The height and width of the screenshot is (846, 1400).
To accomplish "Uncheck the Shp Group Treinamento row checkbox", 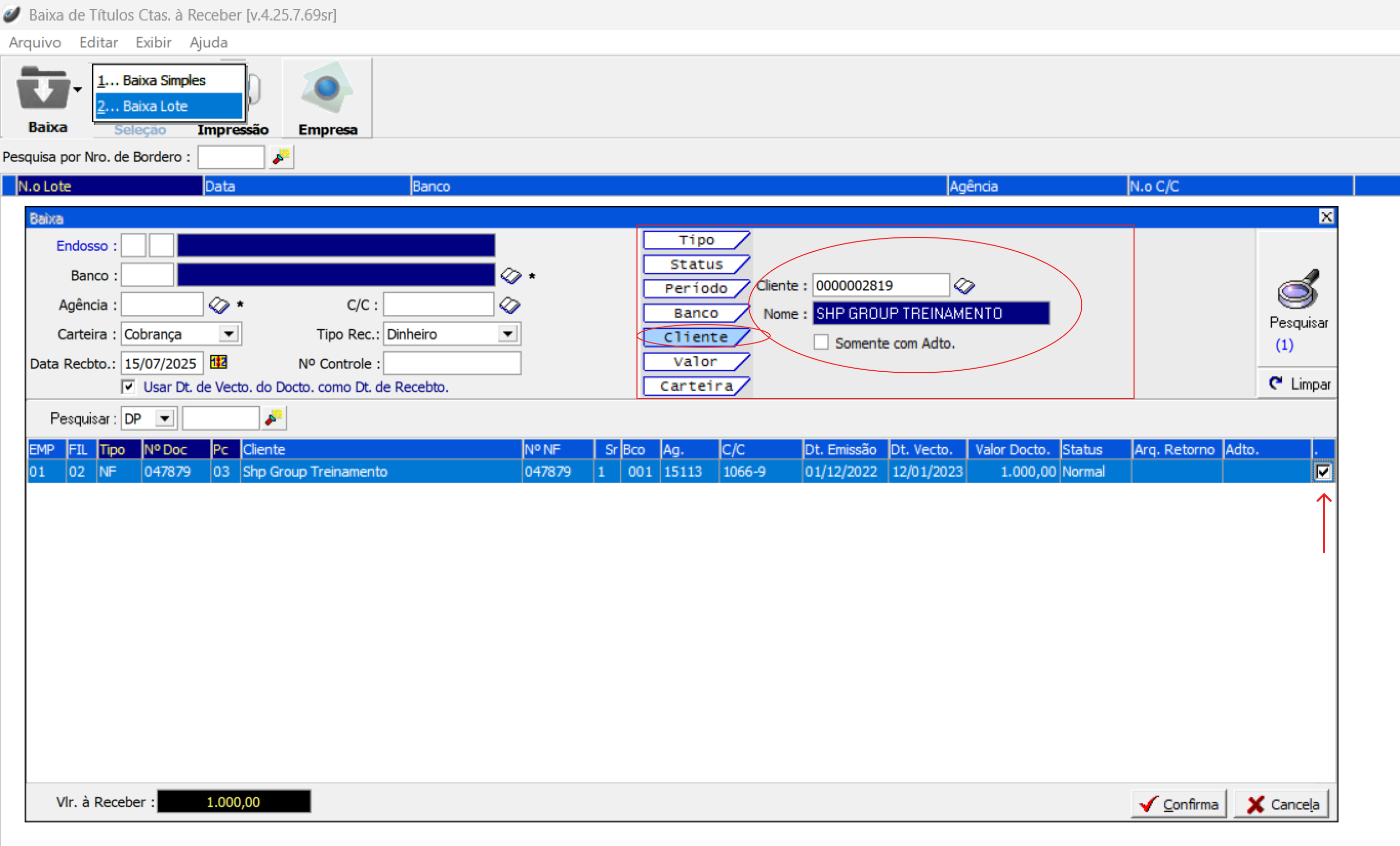I will [x=1323, y=471].
